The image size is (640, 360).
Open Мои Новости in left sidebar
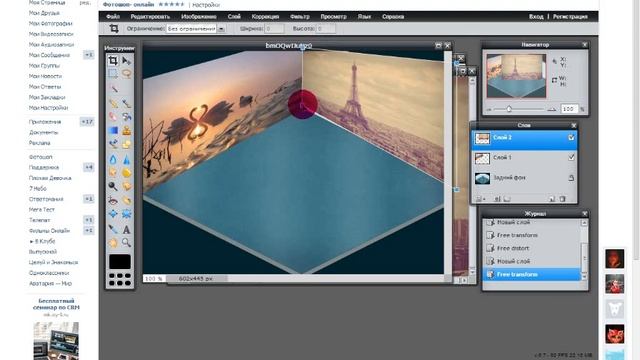click(45, 76)
